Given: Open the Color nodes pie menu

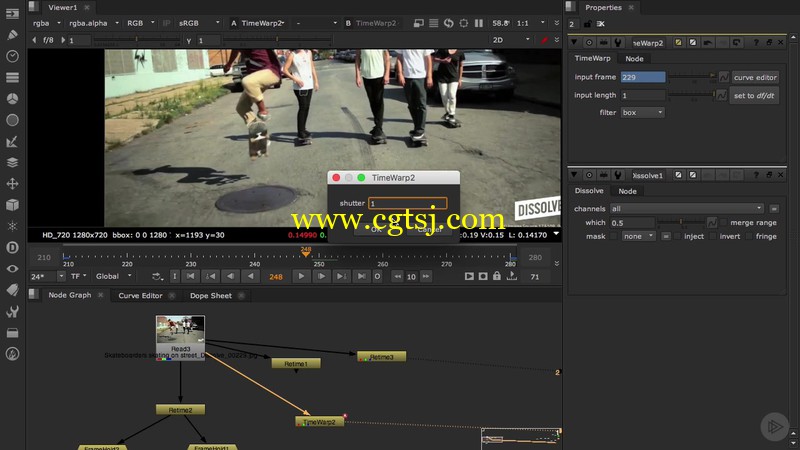Looking at the screenshot, I should tap(12, 98).
